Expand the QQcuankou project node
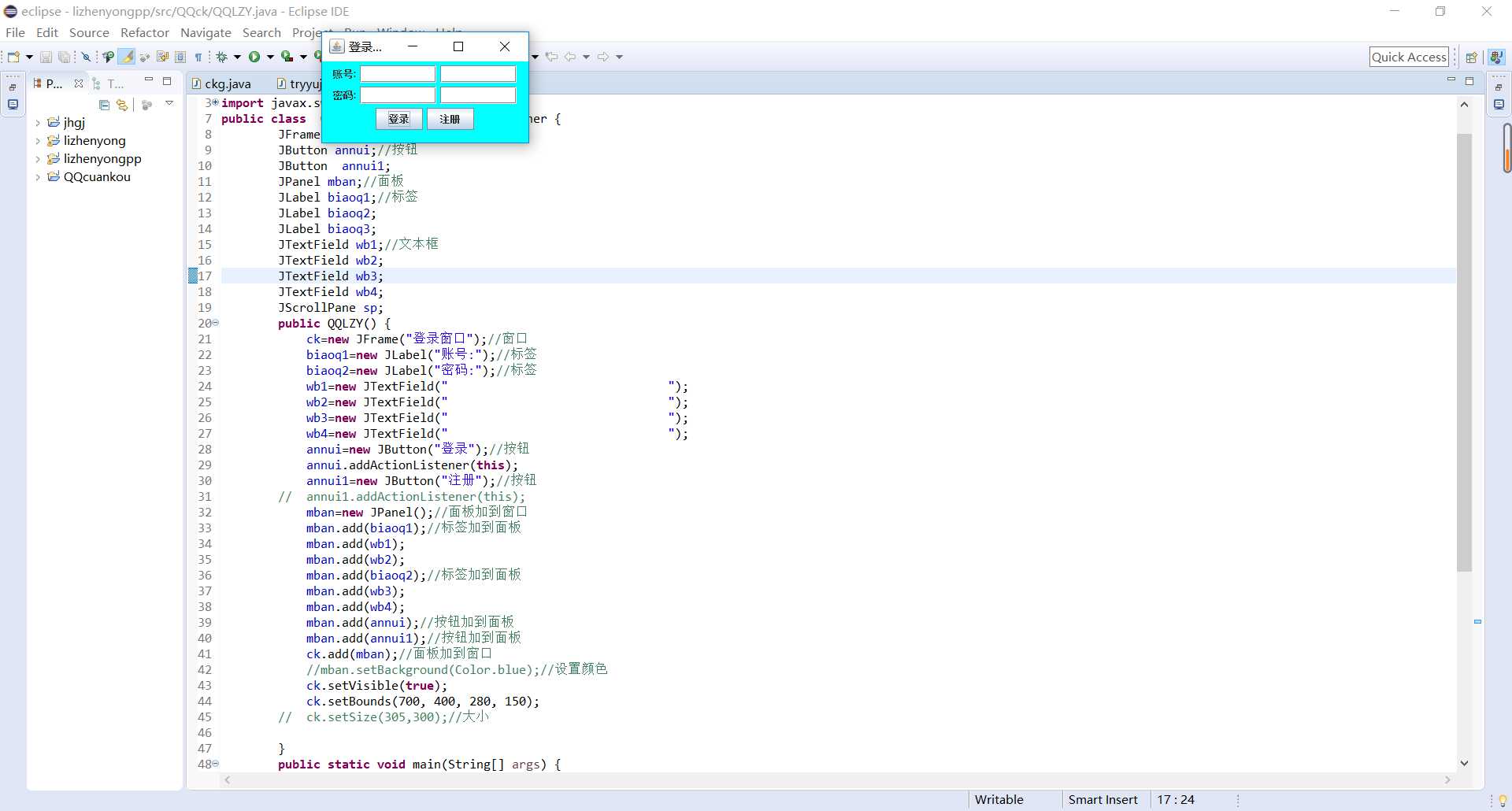The height and width of the screenshot is (811, 1512). [x=38, y=177]
